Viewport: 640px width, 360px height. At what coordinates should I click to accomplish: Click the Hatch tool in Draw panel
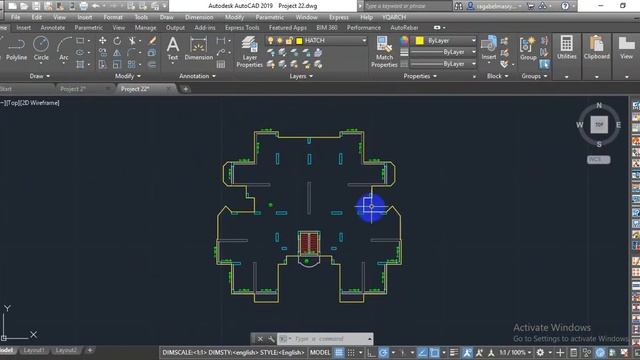(80, 64)
